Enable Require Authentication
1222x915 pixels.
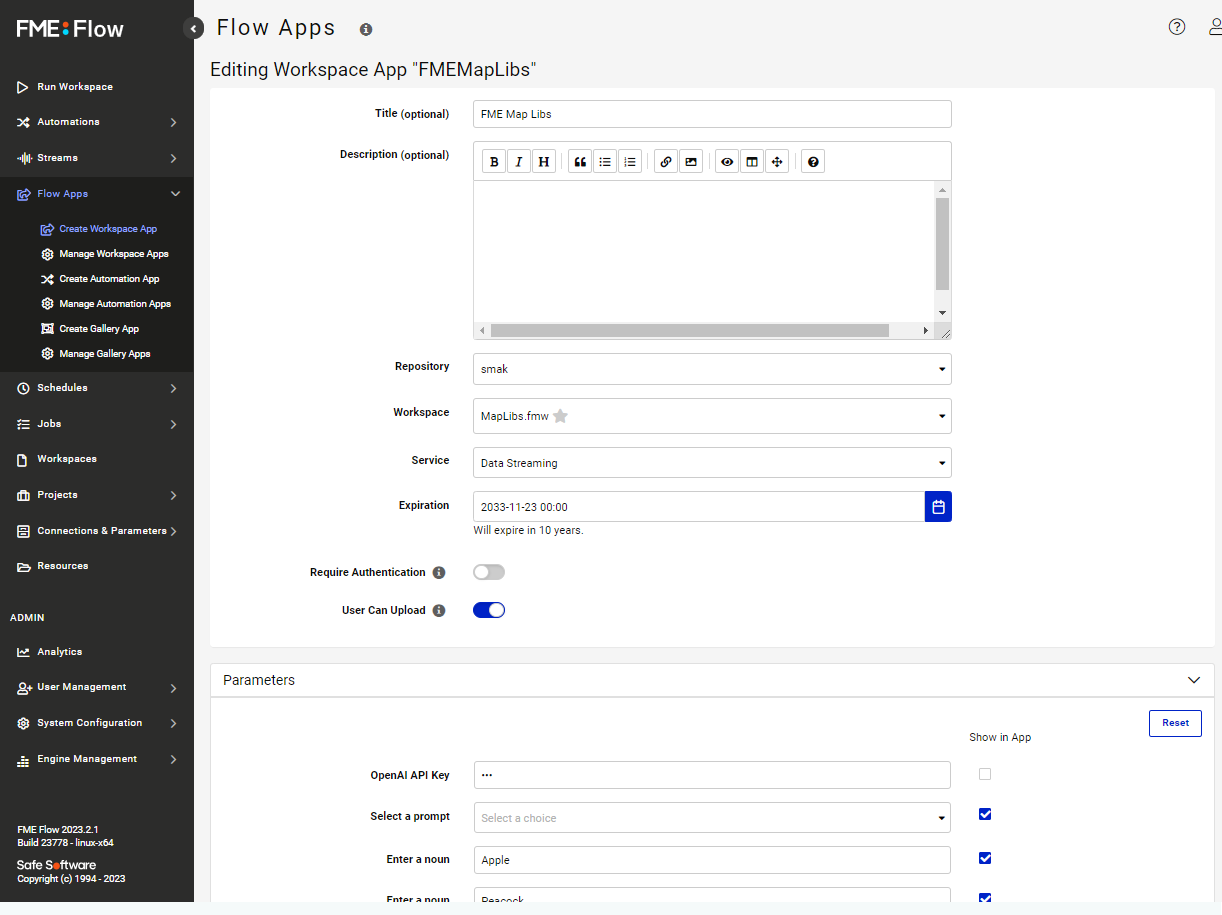[488, 572]
